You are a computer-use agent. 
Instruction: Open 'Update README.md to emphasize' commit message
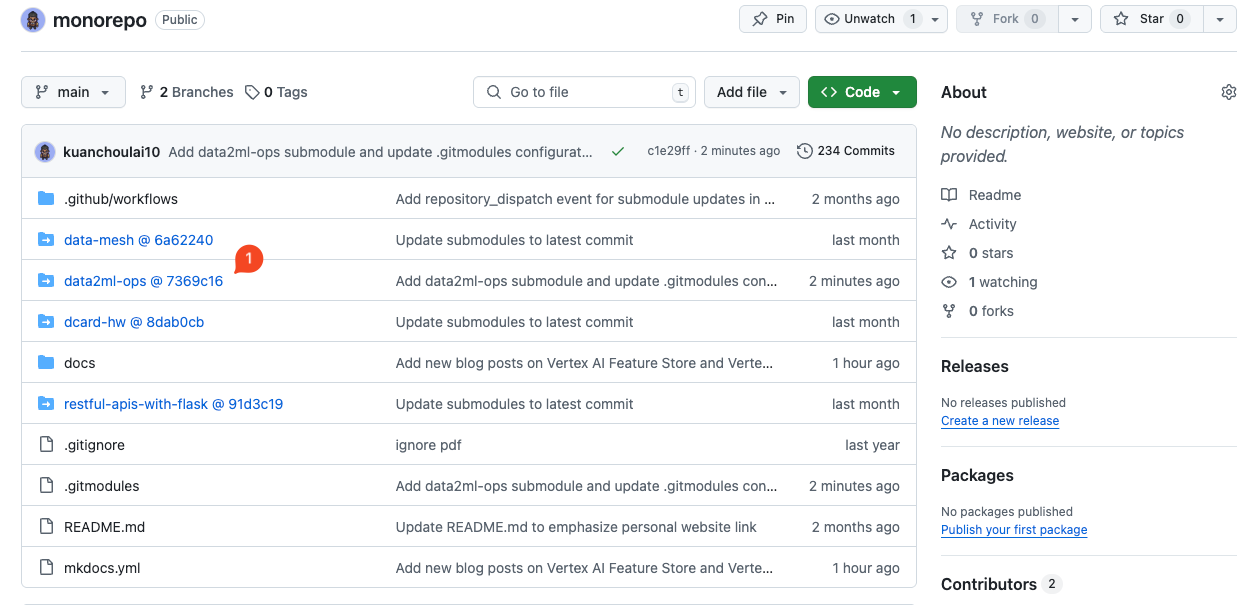coord(576,527)
